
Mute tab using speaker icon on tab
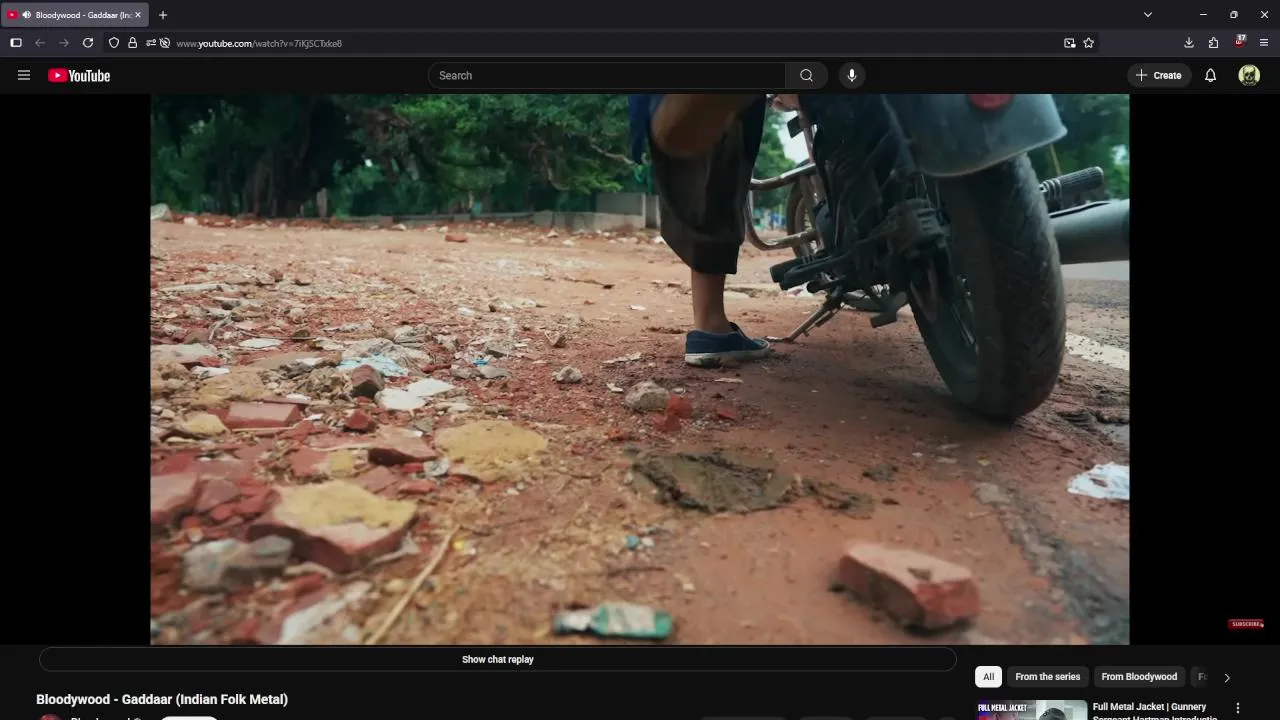(x=26, y=15)
